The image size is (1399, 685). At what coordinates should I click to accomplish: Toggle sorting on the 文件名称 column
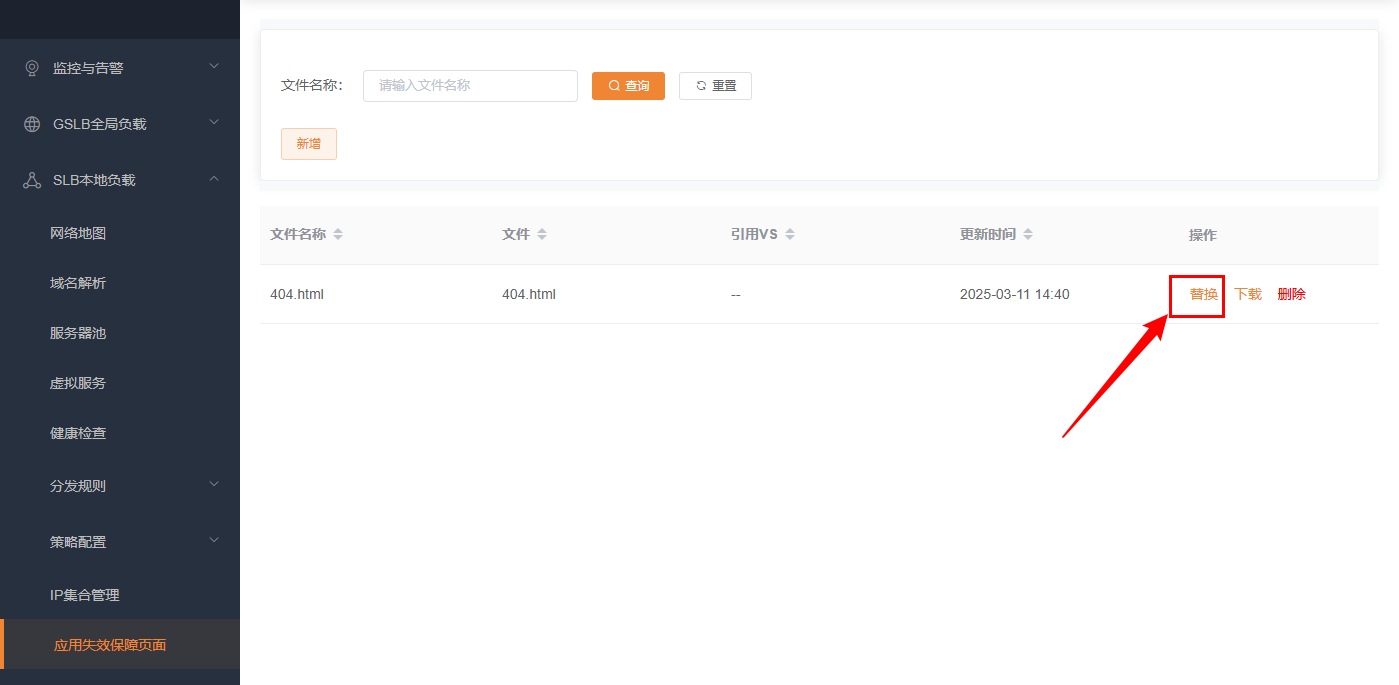click(x=337, y=233)
